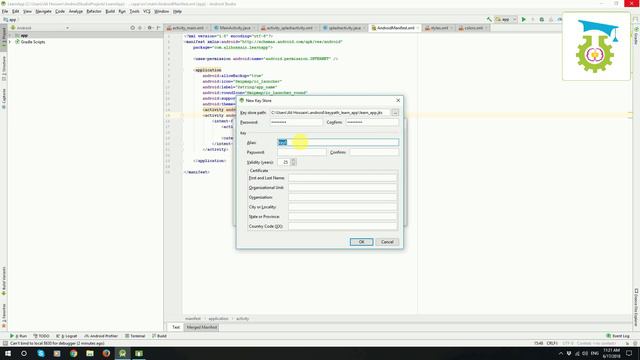Open the Build tool window
The image size is (640, 360).
[x=159, y=336]
